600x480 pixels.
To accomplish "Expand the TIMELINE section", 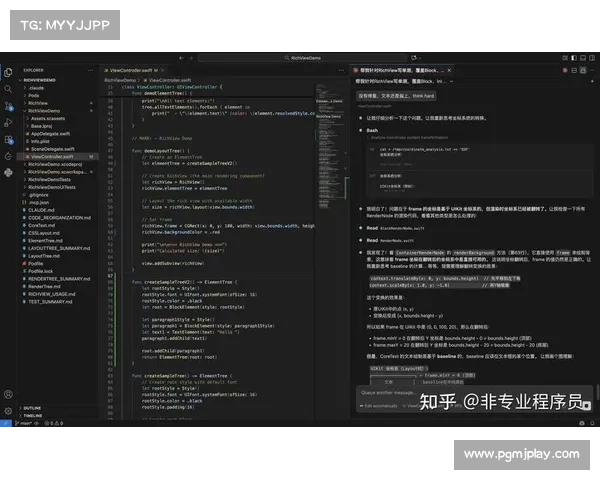I will pyautogui.click(x=33, y=417).
